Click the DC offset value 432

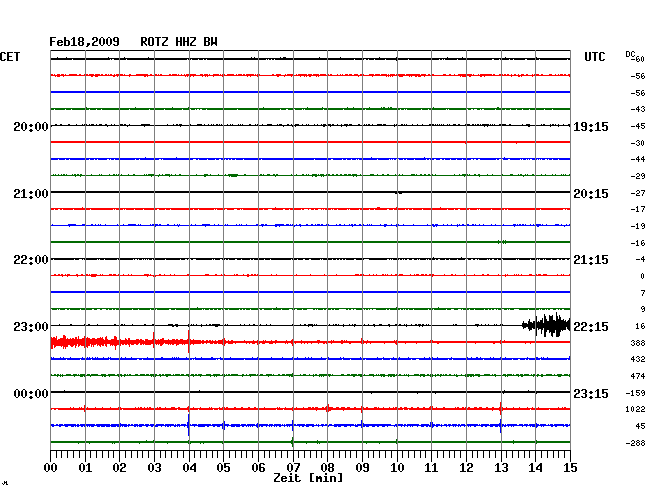[638, 359]
